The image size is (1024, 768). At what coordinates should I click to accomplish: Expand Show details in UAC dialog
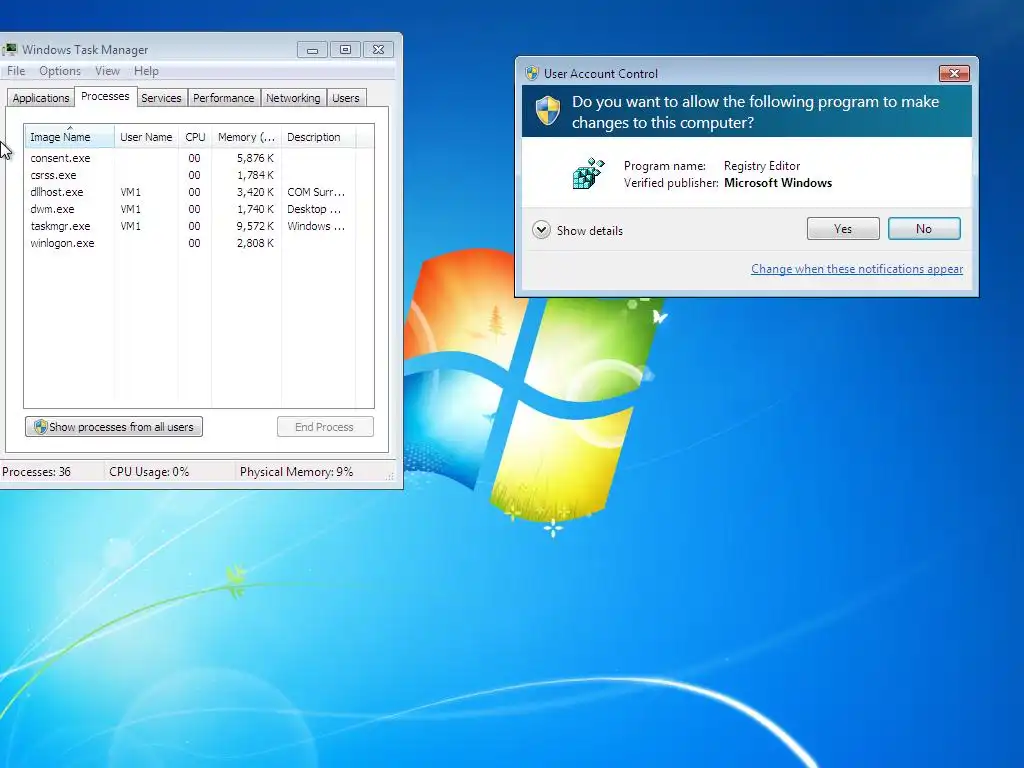[x=578, y=231]
